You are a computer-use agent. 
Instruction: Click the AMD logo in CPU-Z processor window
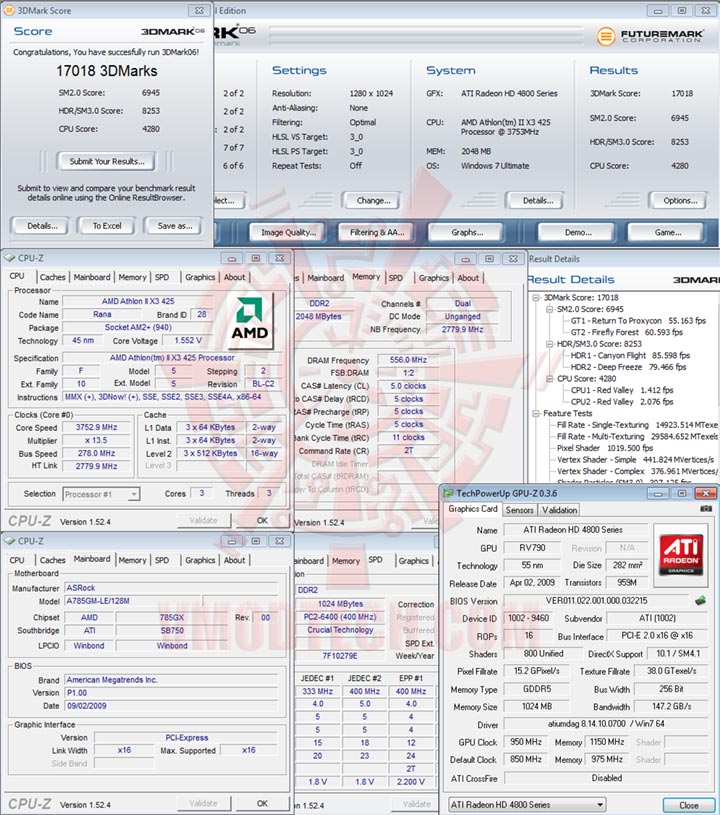pyautogui.click(x=250, y=323)
